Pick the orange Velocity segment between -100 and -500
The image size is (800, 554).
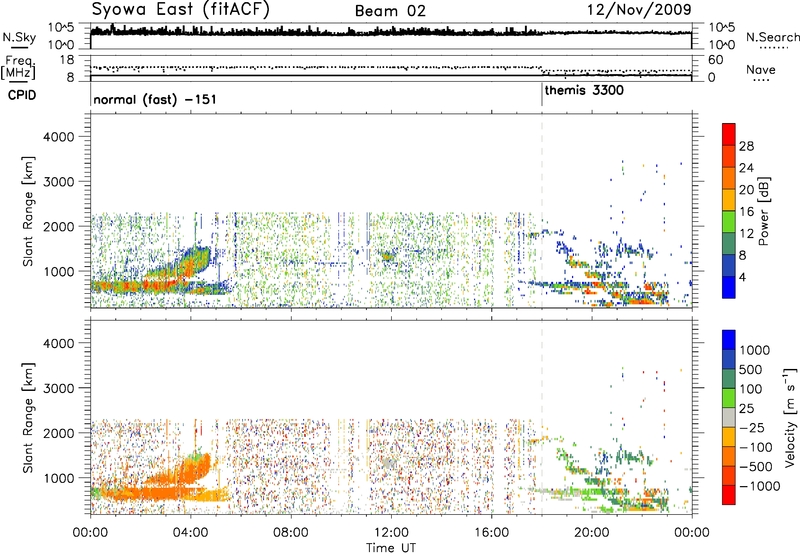729,456
